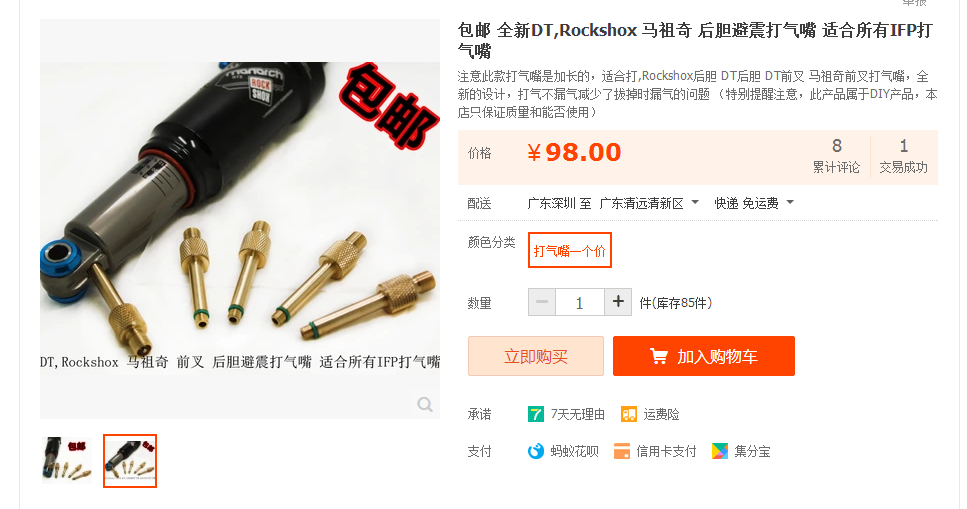Expand the 广东清远清新区 destination dropdown
The height and width of the screenshot is (509, 967).
(648, 203)
